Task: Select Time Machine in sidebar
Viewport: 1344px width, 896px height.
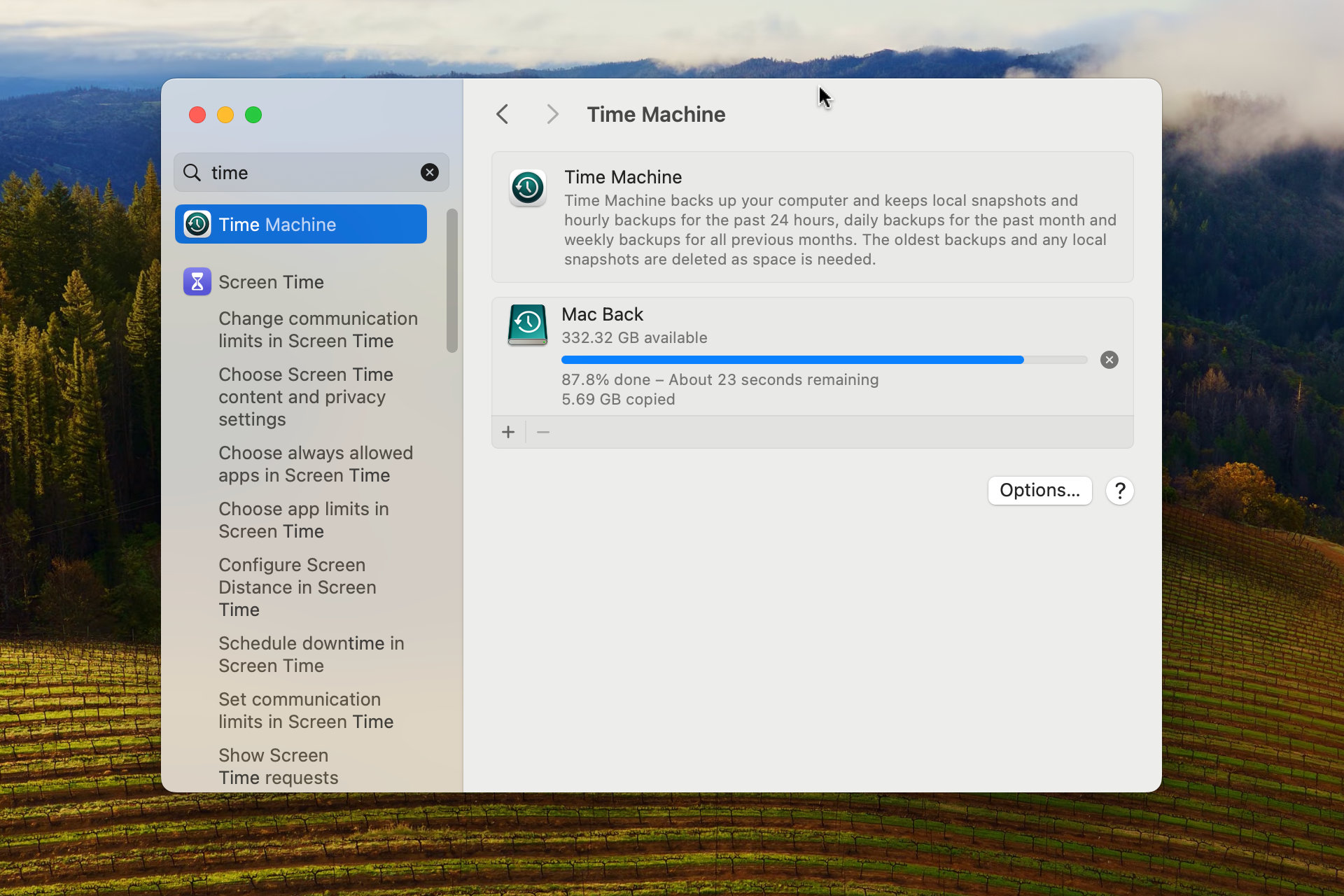Action: pos(302,223)
